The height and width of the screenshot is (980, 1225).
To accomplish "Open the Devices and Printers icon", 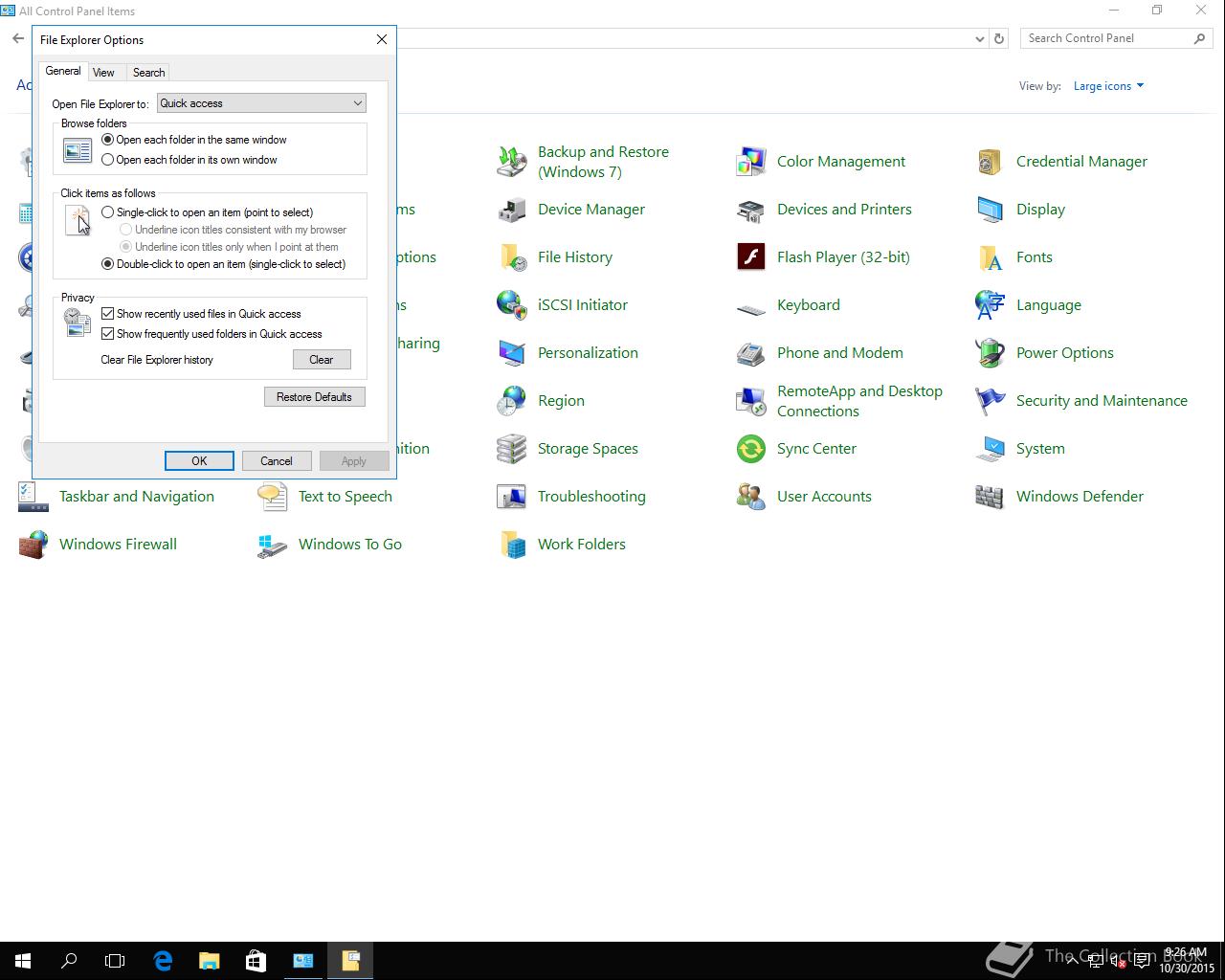I will pyautogui.click(x=751, y=210).
